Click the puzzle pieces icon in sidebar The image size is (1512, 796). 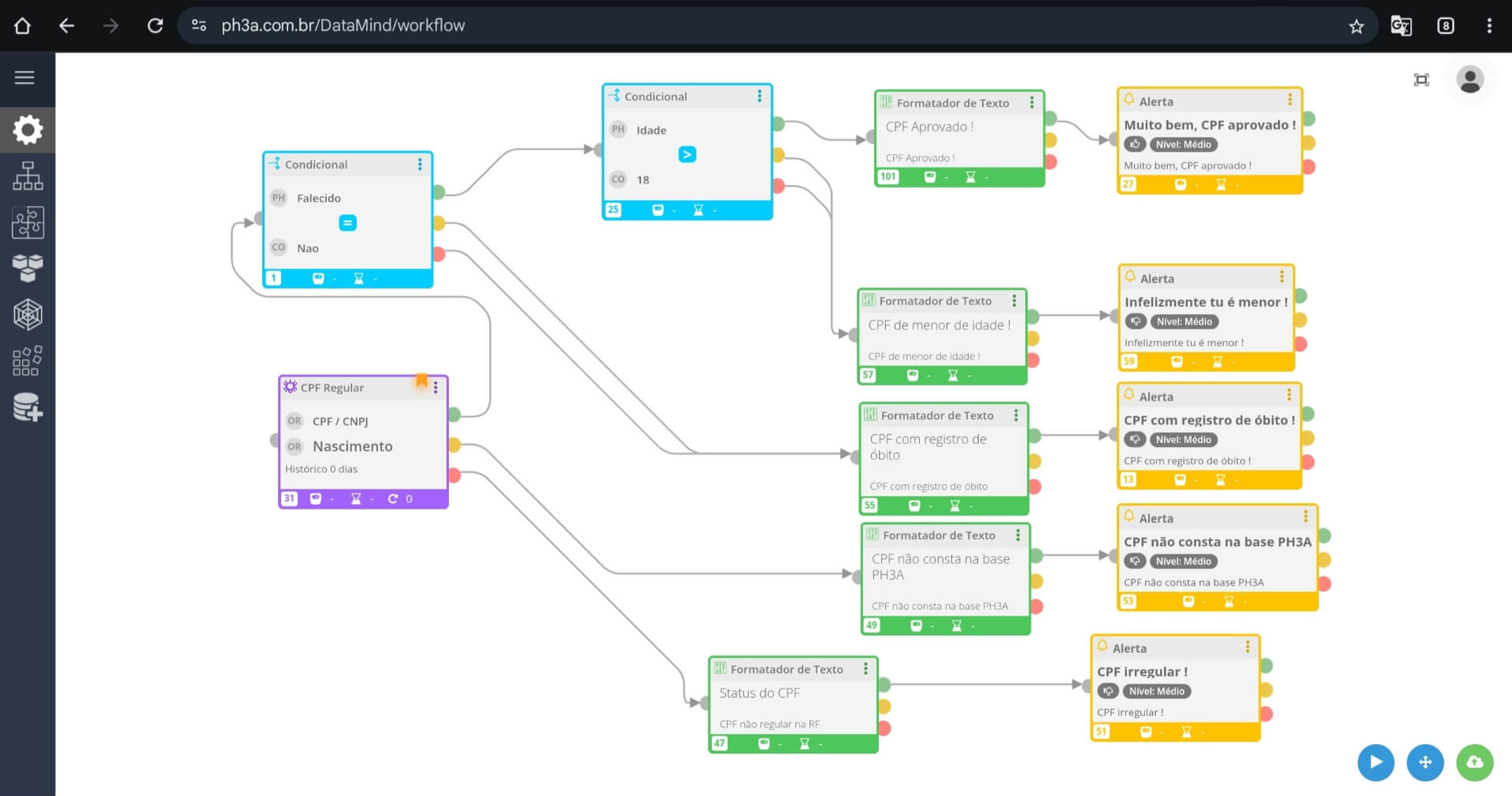click(x=28, y=222)
